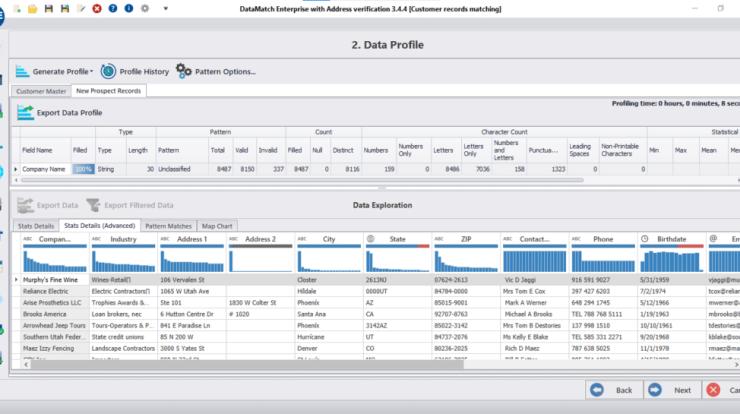Open settings via the gray gear icon
Screen dimensions: 740x414
point(145,8)
